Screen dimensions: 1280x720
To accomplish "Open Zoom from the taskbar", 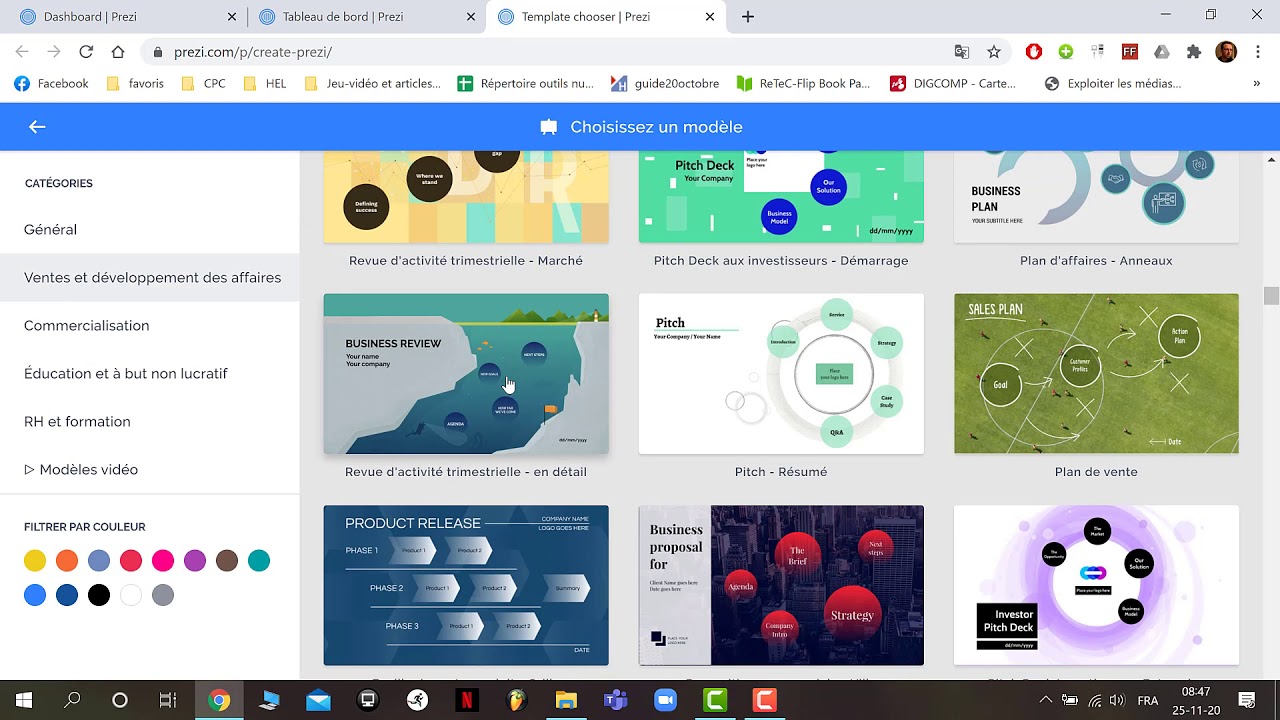I will click(x=665, y=700).
